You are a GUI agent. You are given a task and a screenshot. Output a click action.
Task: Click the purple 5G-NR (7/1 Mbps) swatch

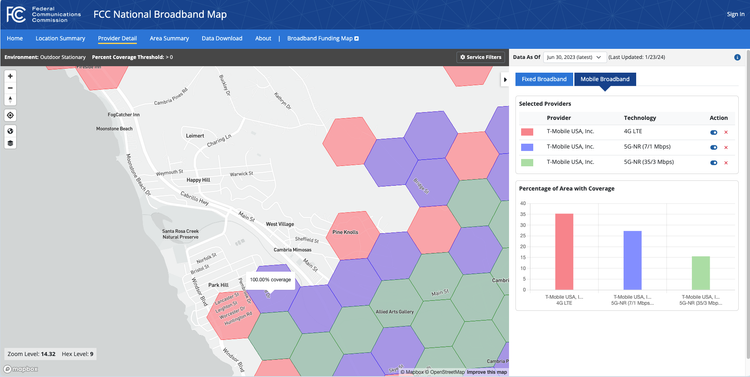527,147
